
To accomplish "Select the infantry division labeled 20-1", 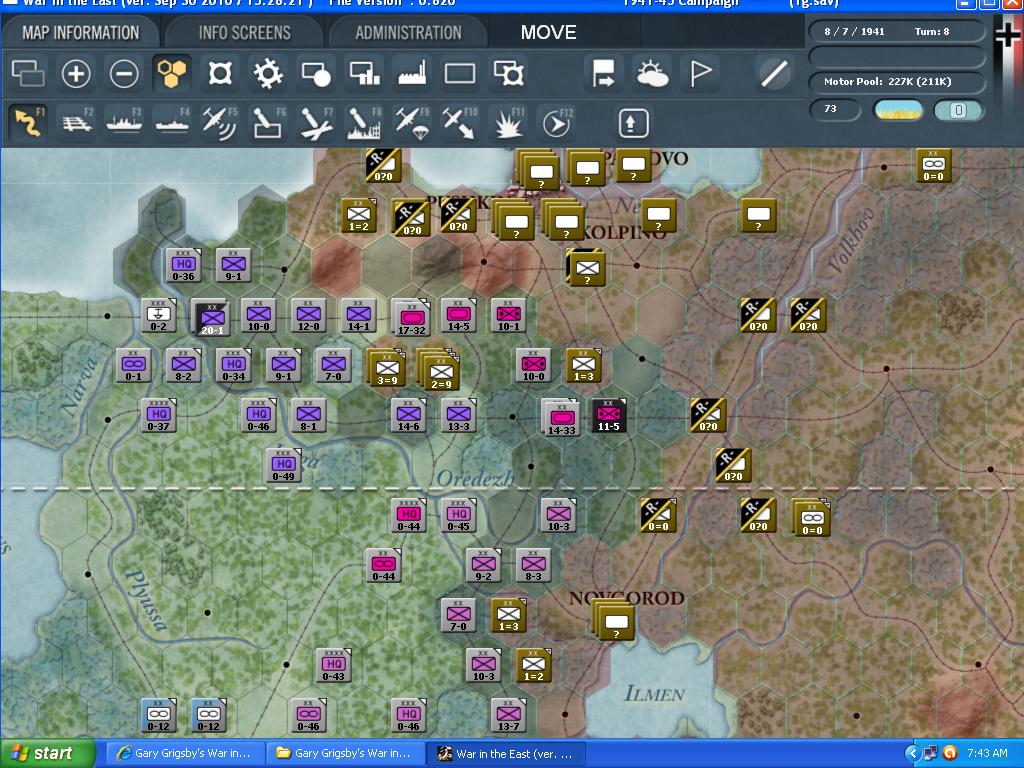I will pos(212,318).
